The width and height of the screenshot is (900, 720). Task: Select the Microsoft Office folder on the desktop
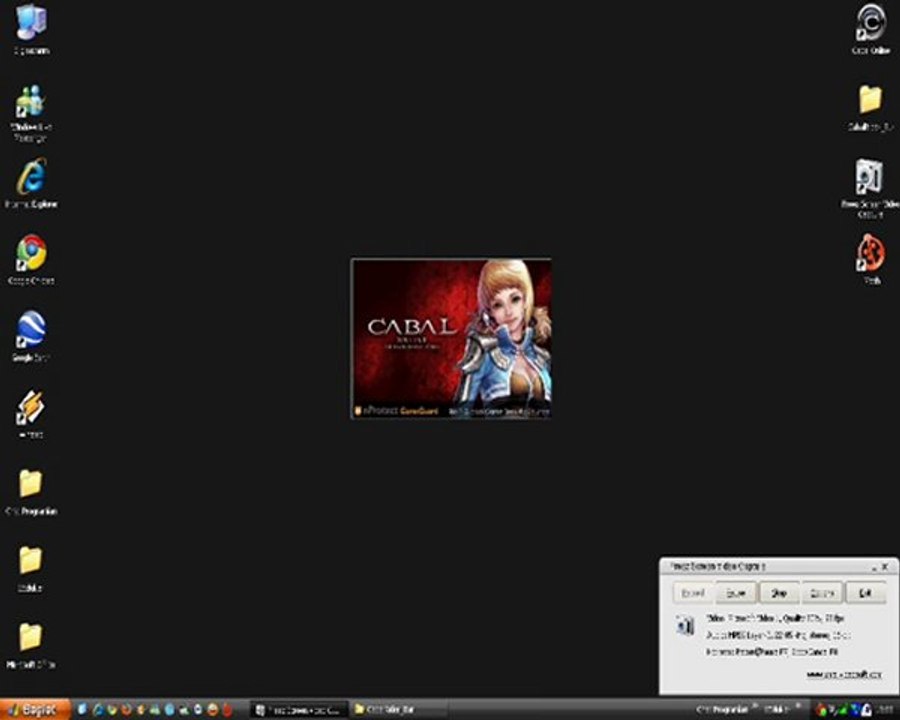pos(31,646)
